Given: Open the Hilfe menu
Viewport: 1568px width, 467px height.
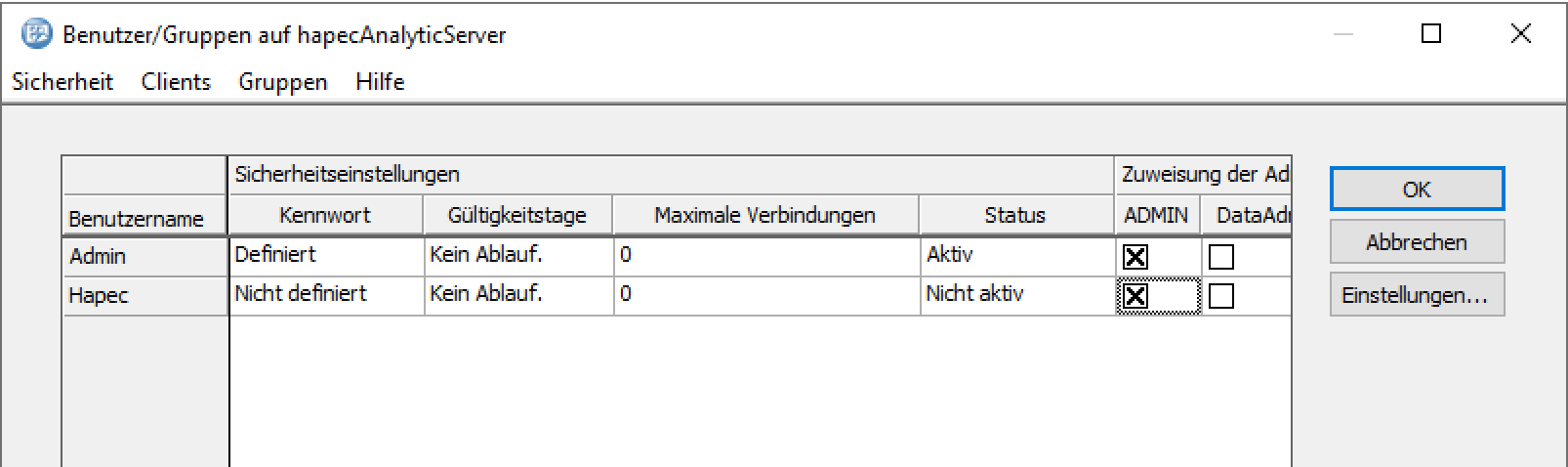Looking at the screenshot, I should click(x=380, y=82).
